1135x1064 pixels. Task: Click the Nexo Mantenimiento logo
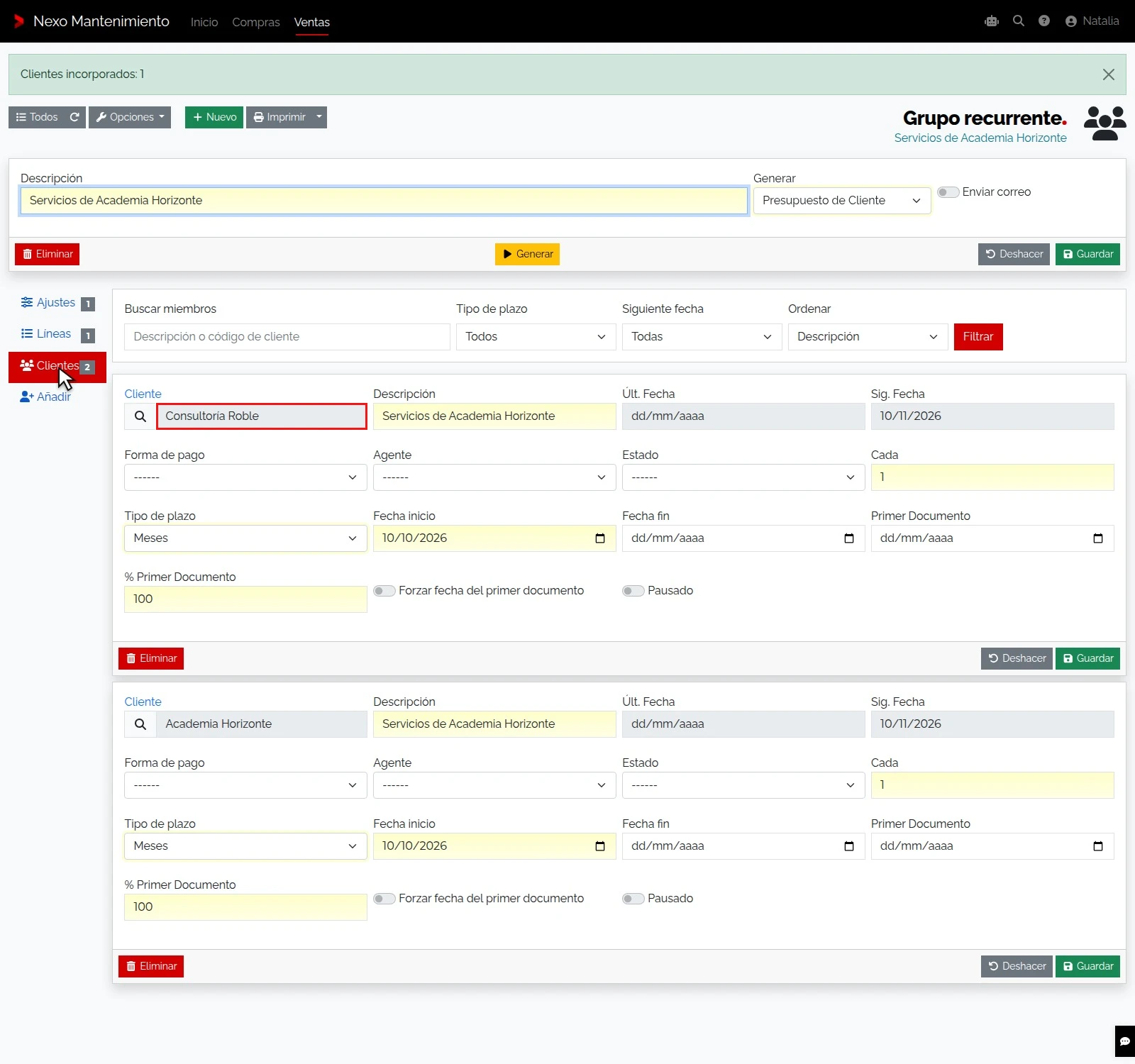pos(92,21)
